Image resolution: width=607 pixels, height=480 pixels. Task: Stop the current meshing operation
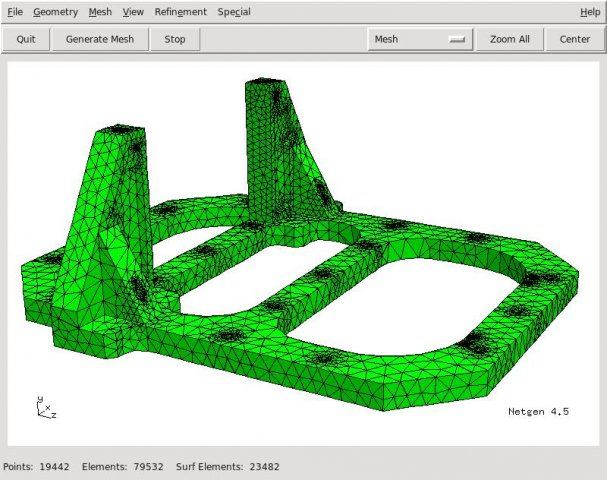(175, 39)
